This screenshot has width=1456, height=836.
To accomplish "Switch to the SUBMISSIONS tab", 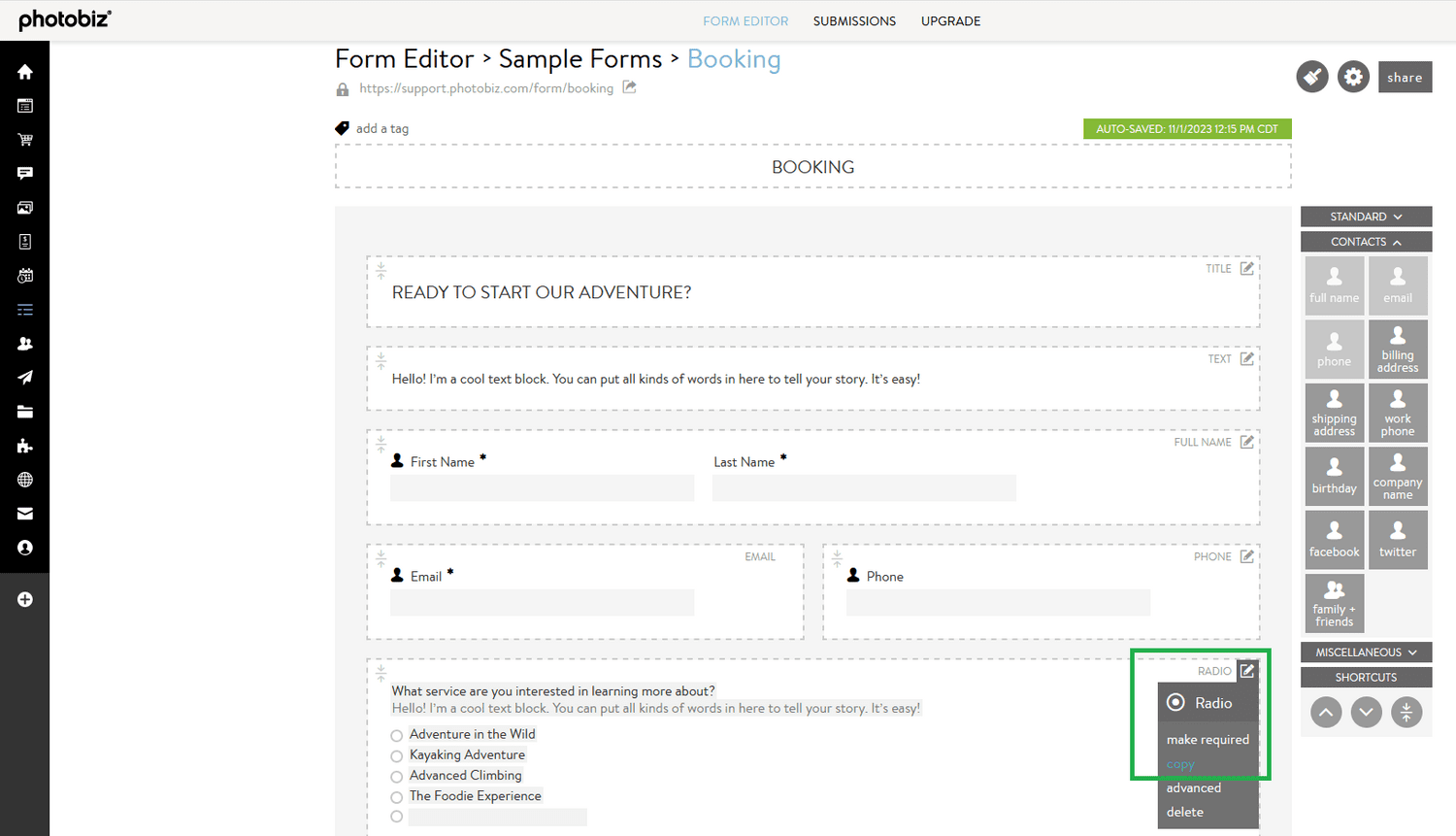I will (x=854, y=20).
